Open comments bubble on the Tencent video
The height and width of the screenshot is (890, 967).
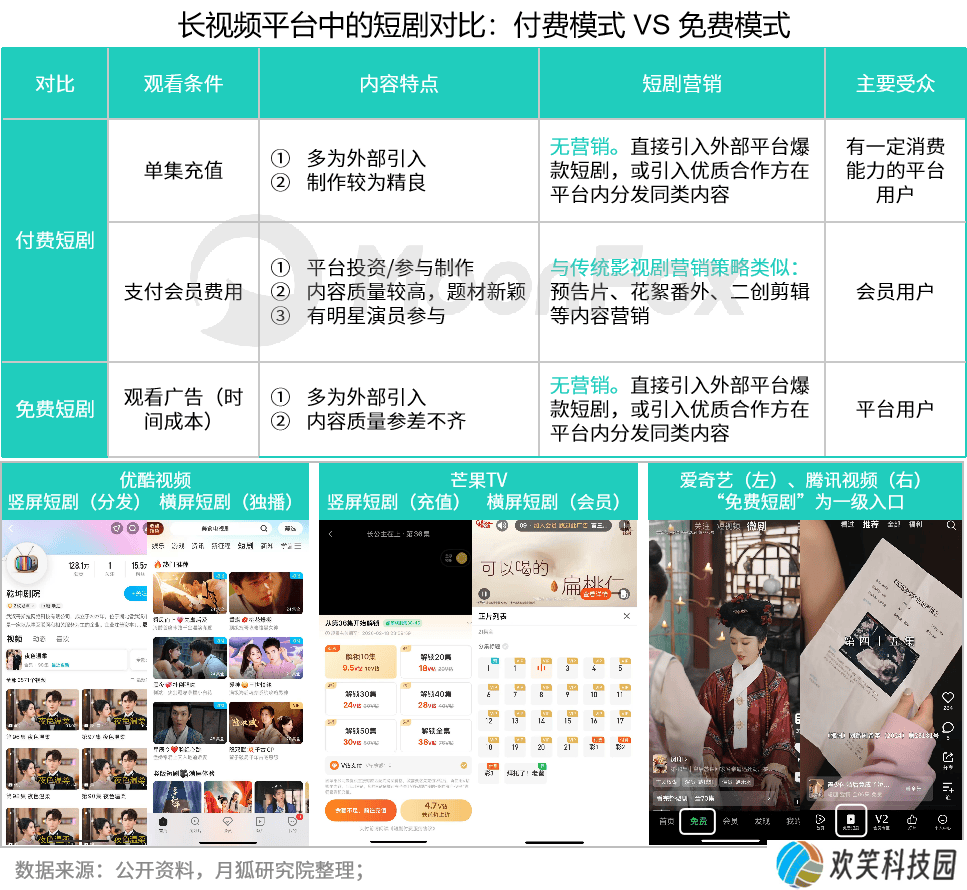[948, 728]
